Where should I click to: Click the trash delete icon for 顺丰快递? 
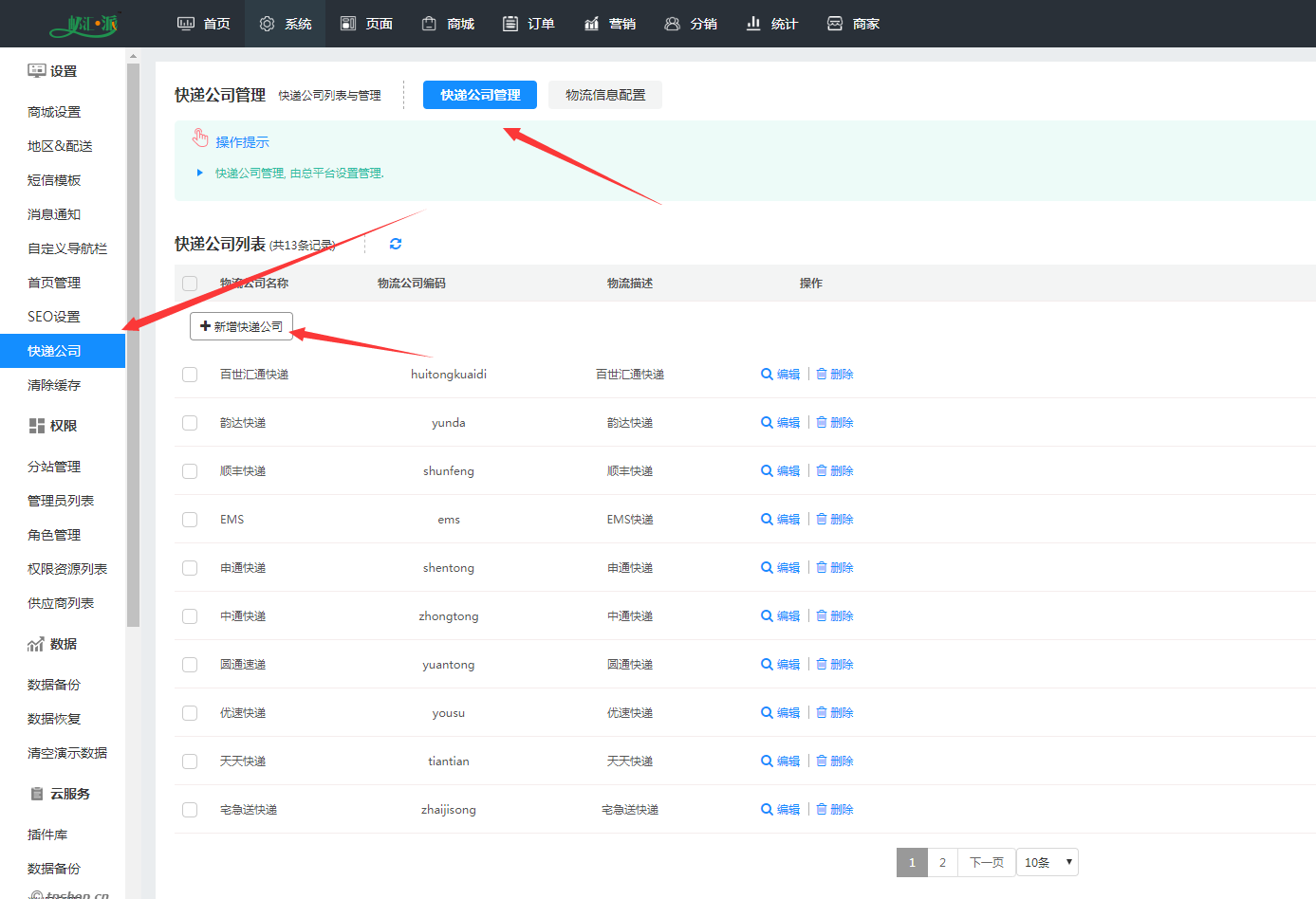pyautogui.click(x=822, y=471)
